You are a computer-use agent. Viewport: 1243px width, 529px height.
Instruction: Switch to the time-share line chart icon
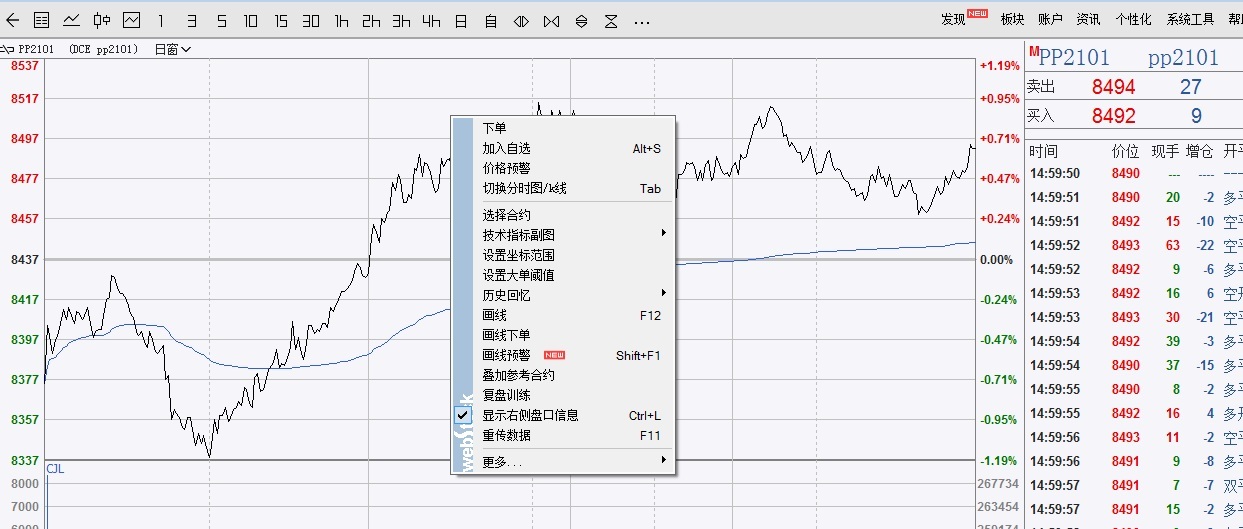pyautogui.click(x=72, y=20)
